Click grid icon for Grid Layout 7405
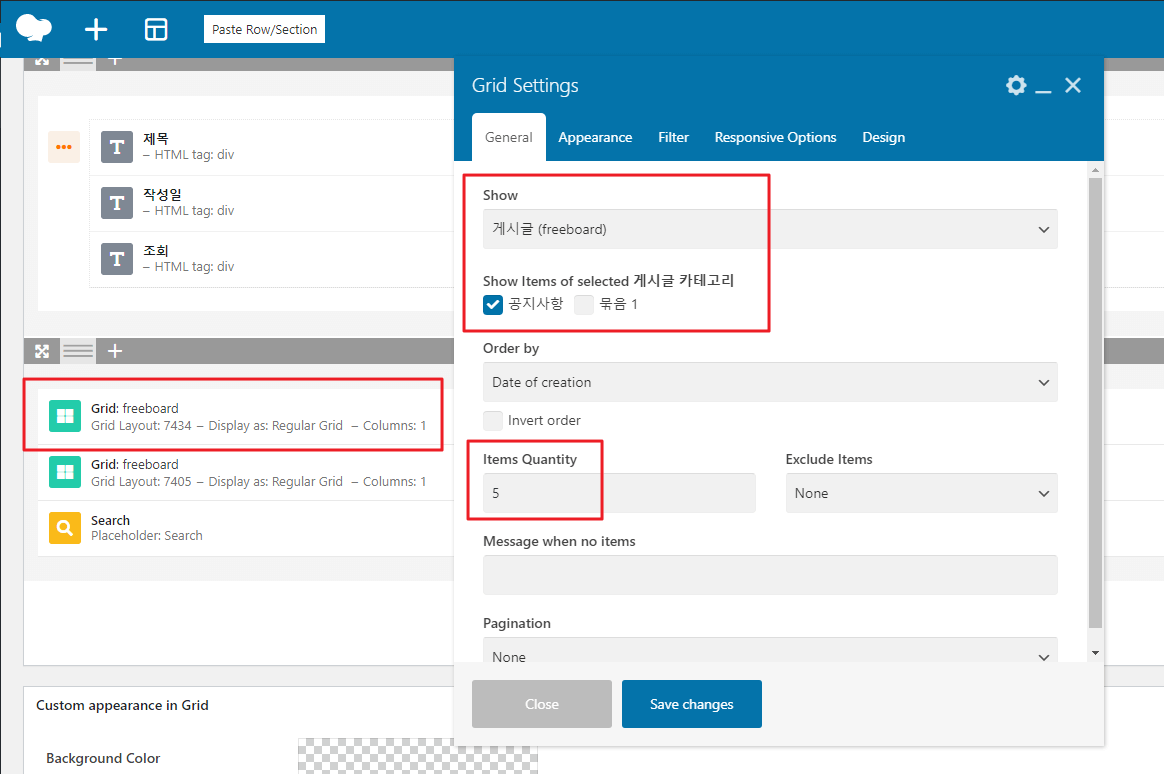Screen dimensions: 1164x774 click(x=65, y=472)
